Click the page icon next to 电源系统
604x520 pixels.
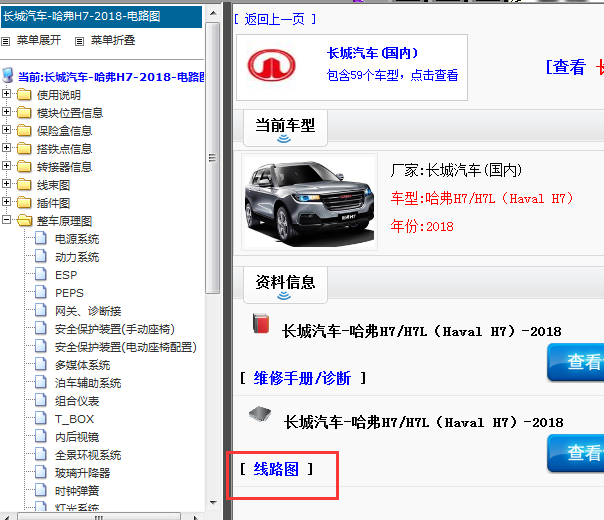pos(41,238)
